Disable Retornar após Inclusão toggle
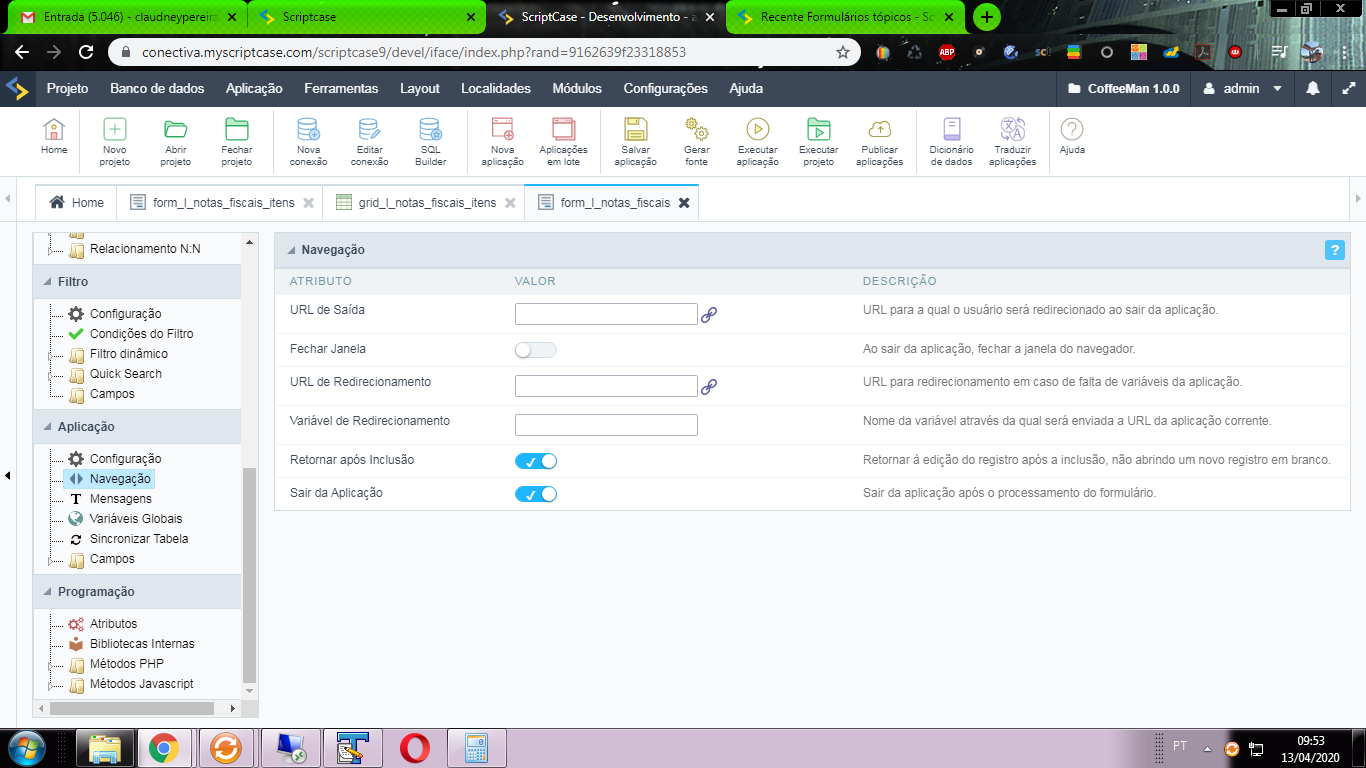Screen dimensions: 1366x768 pos(535,461)
